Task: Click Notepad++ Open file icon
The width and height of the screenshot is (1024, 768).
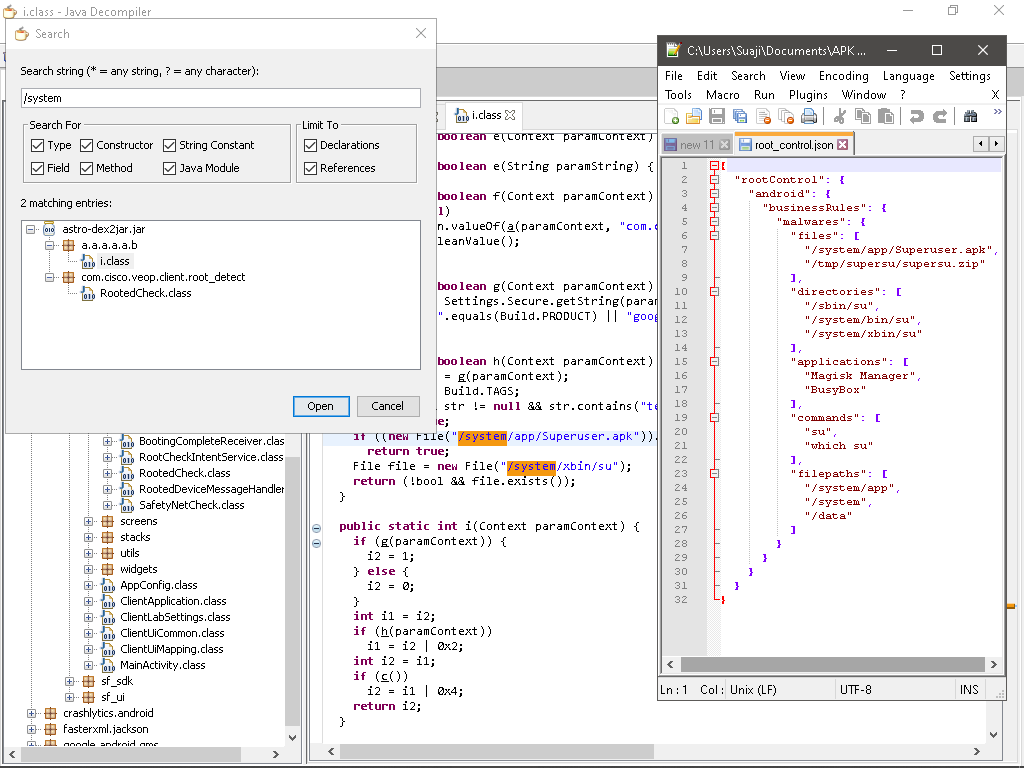Action: pyautogui.click(x=694, y=117)
